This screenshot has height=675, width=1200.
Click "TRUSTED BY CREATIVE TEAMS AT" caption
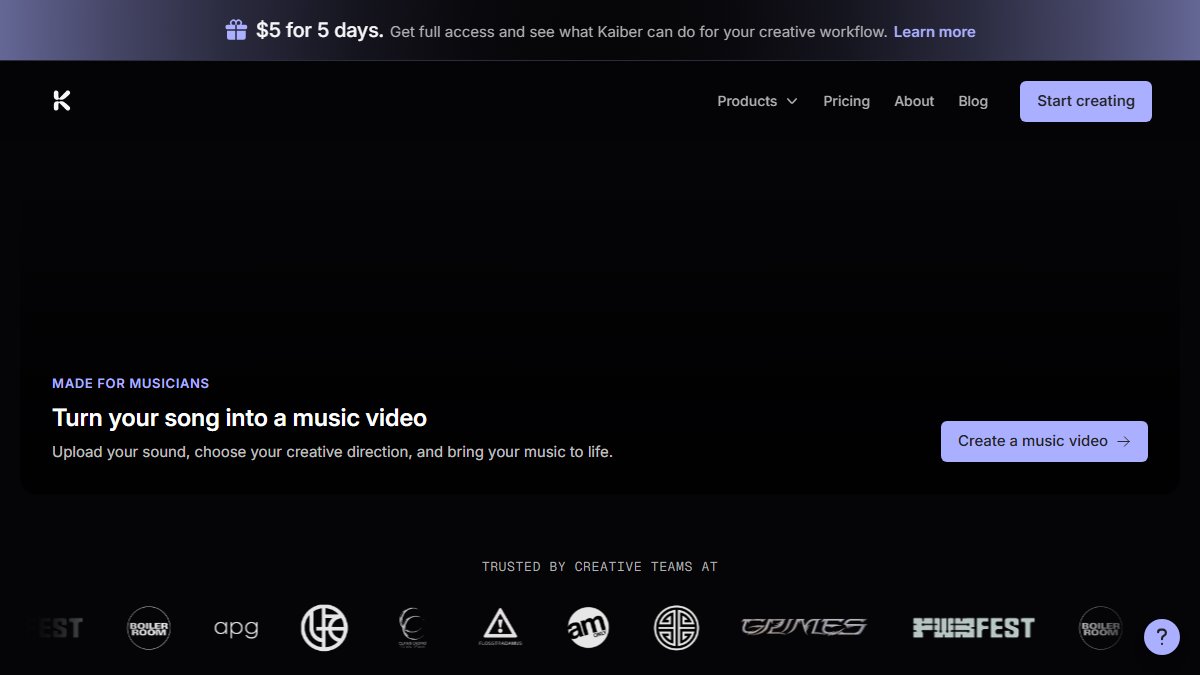coord(600,567)
